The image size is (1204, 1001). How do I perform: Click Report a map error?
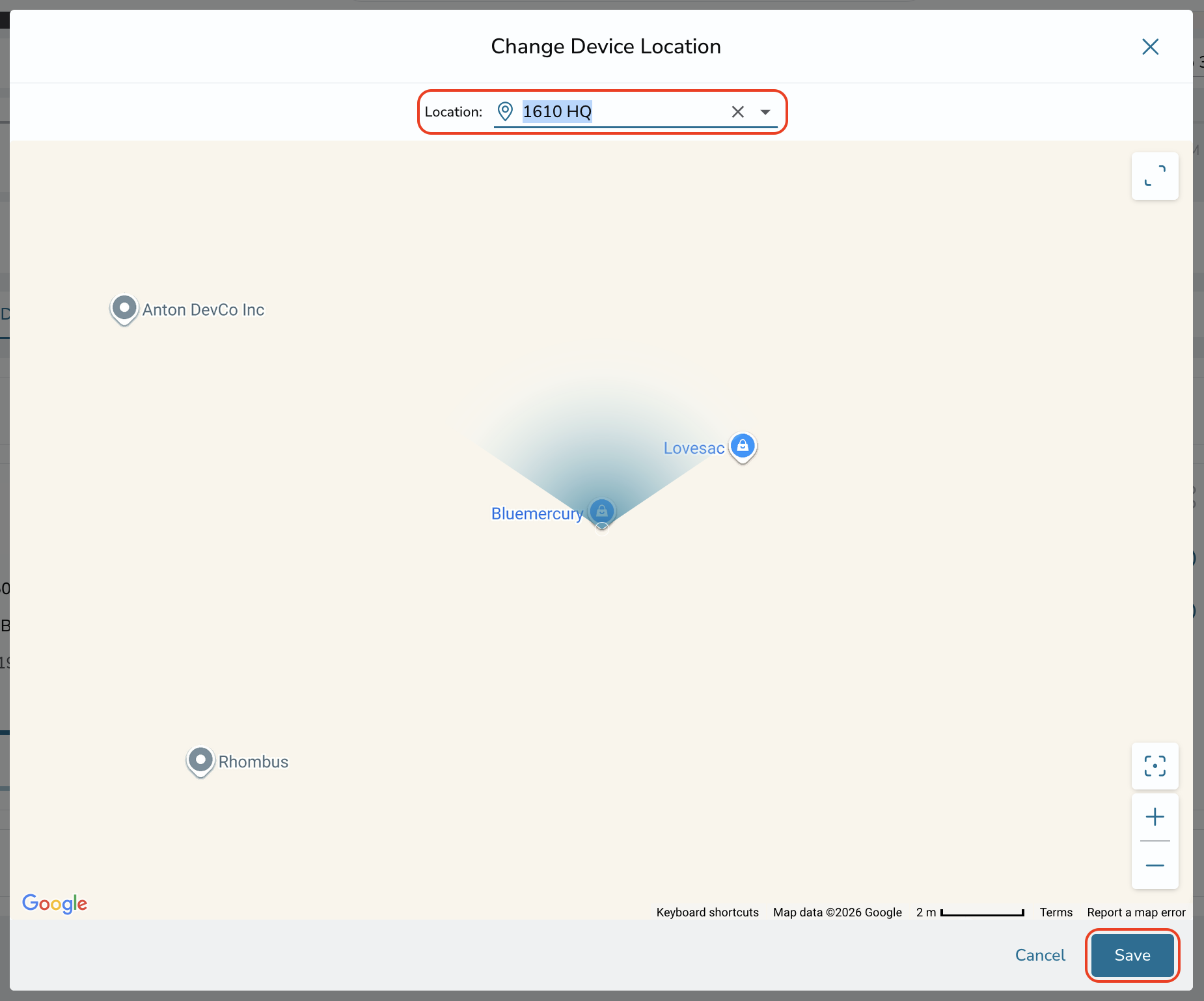(1136, 912)
